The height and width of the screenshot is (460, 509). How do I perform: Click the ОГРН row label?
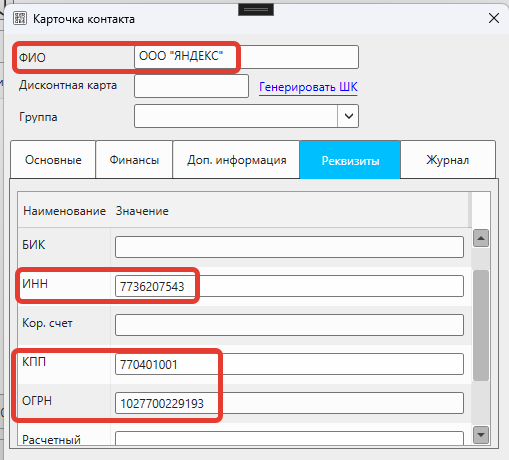point(37,401)
